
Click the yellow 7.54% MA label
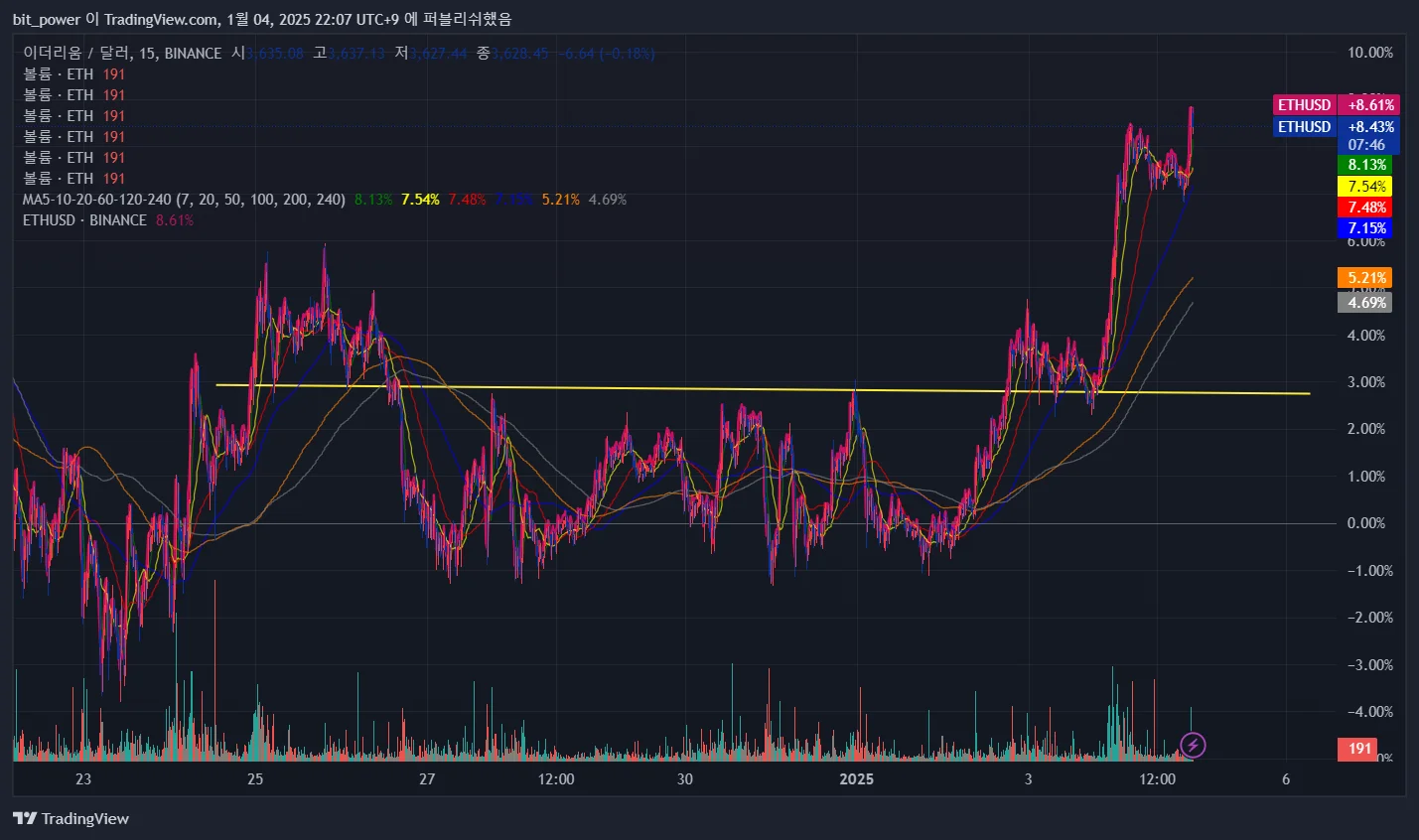click(x=1366, y=187)
